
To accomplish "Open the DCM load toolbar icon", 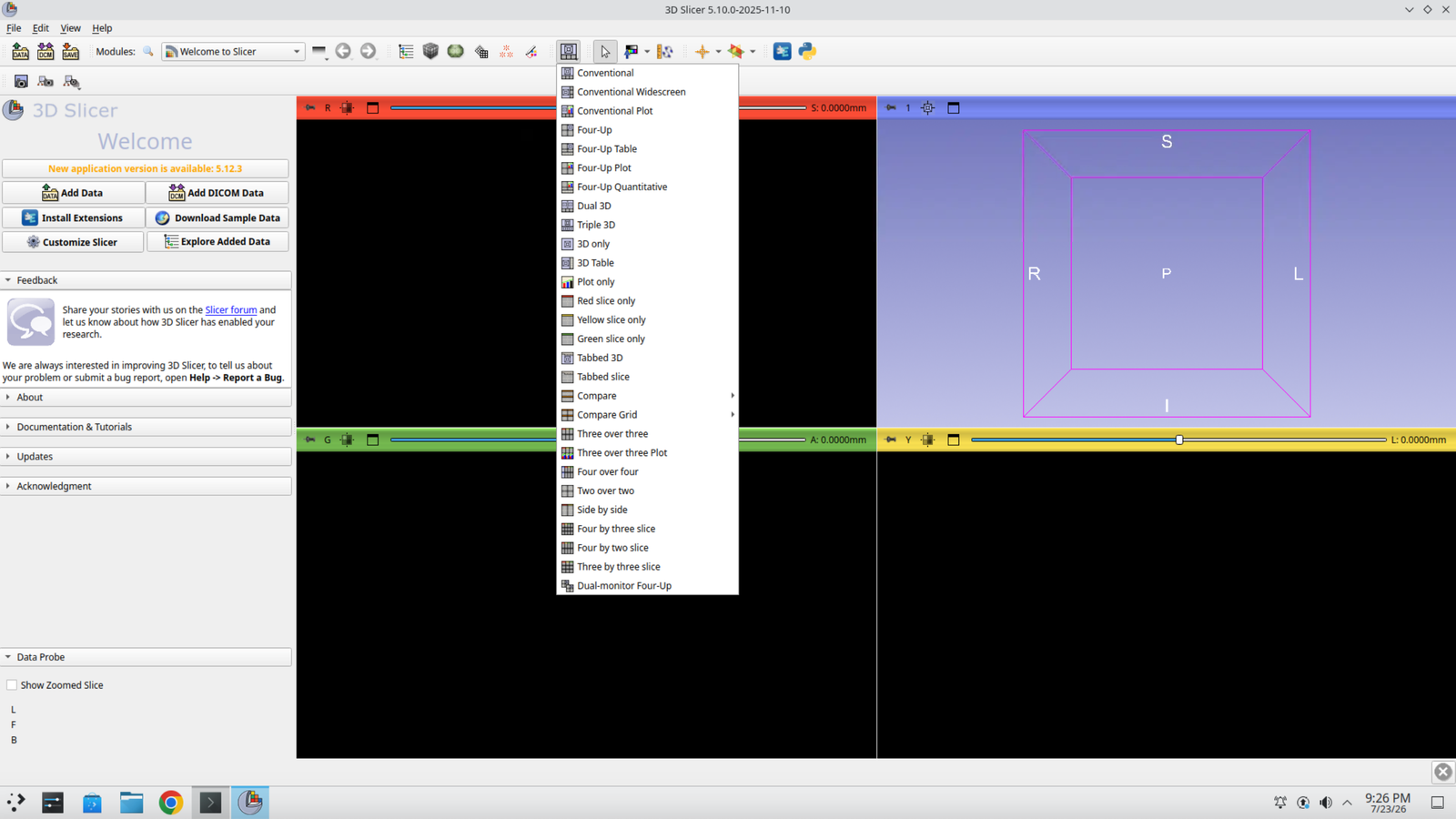I will pos(45,52).
